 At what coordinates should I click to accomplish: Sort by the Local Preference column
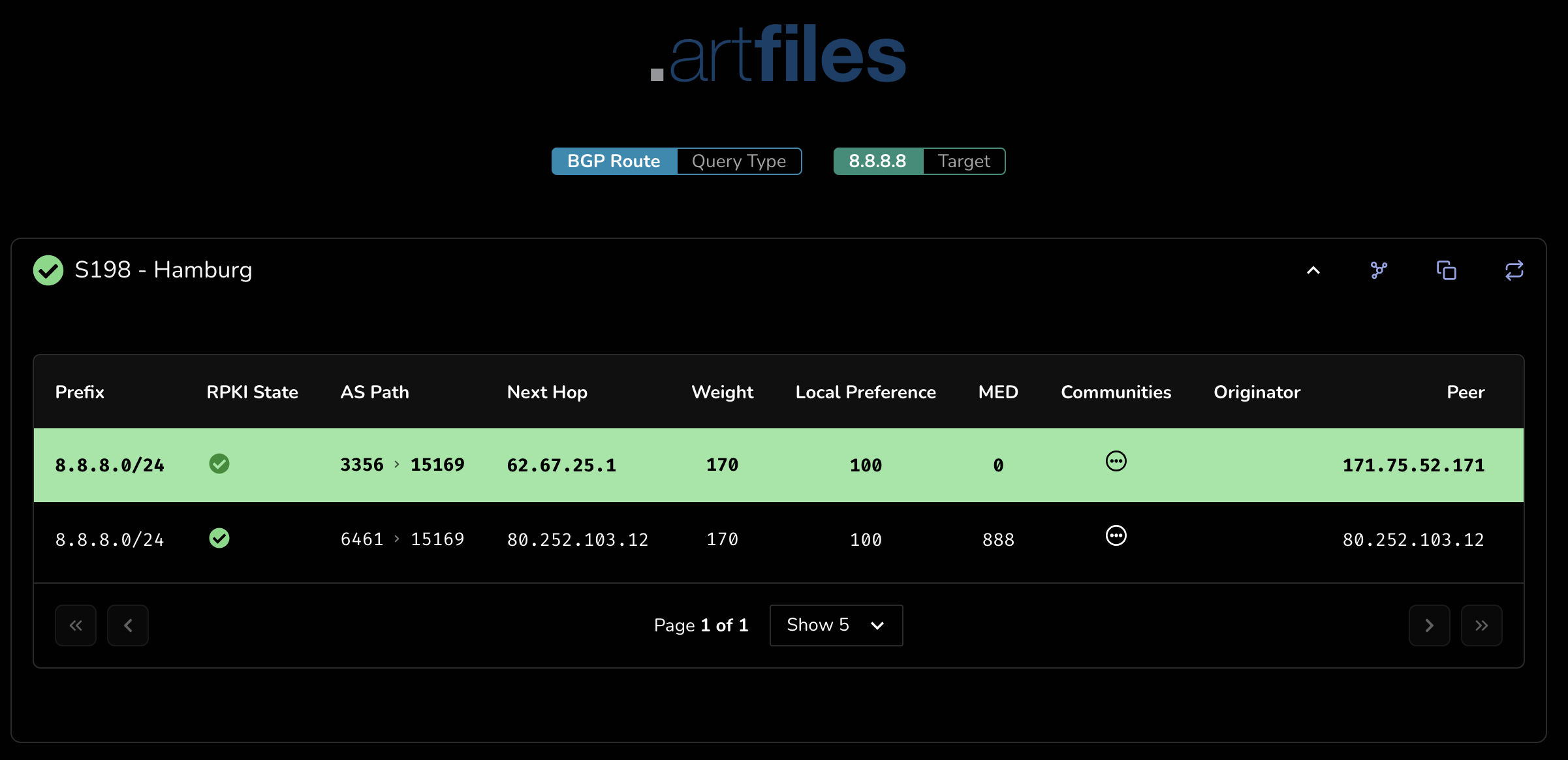click(x=865, y=392)
